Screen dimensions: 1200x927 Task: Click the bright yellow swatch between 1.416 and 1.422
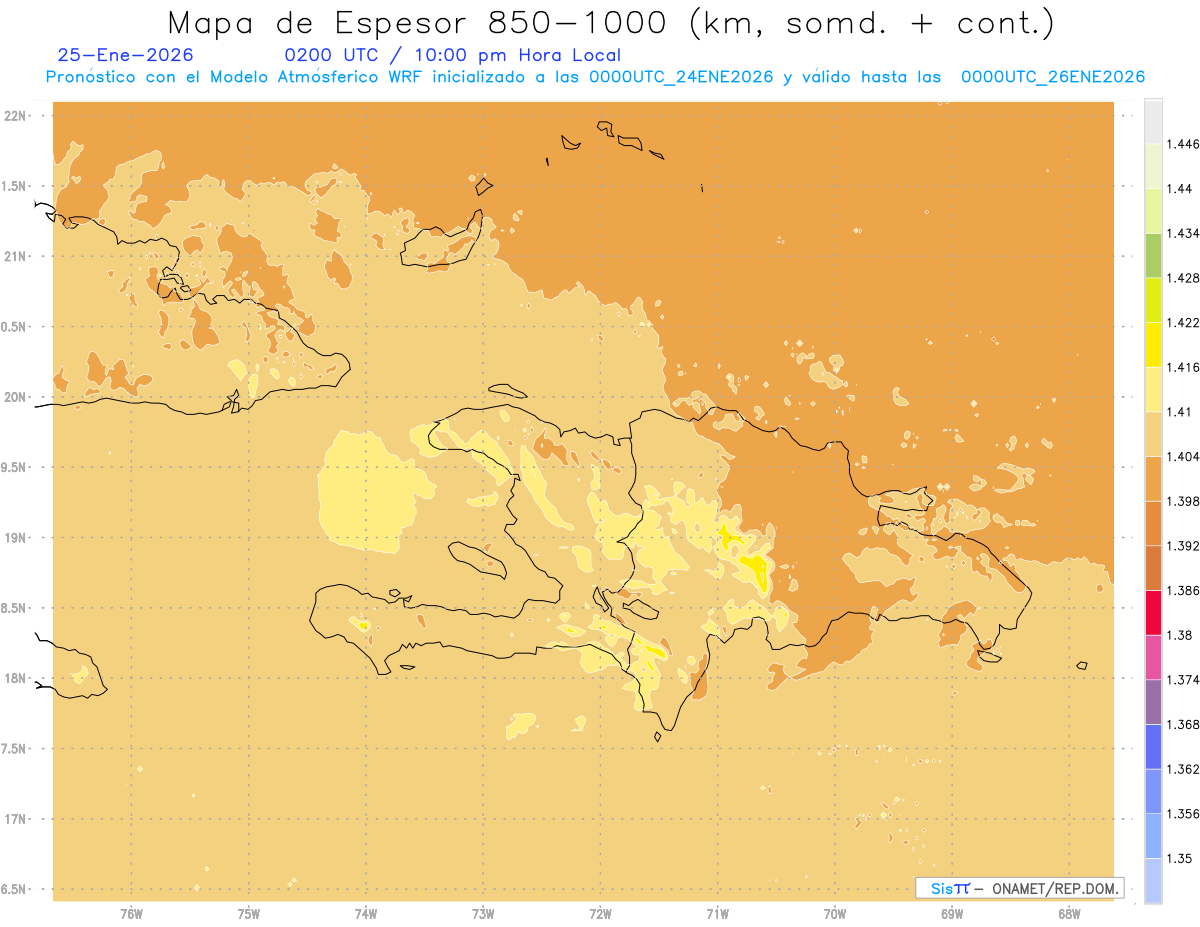pyautogui.click(x=1153, y=345)
